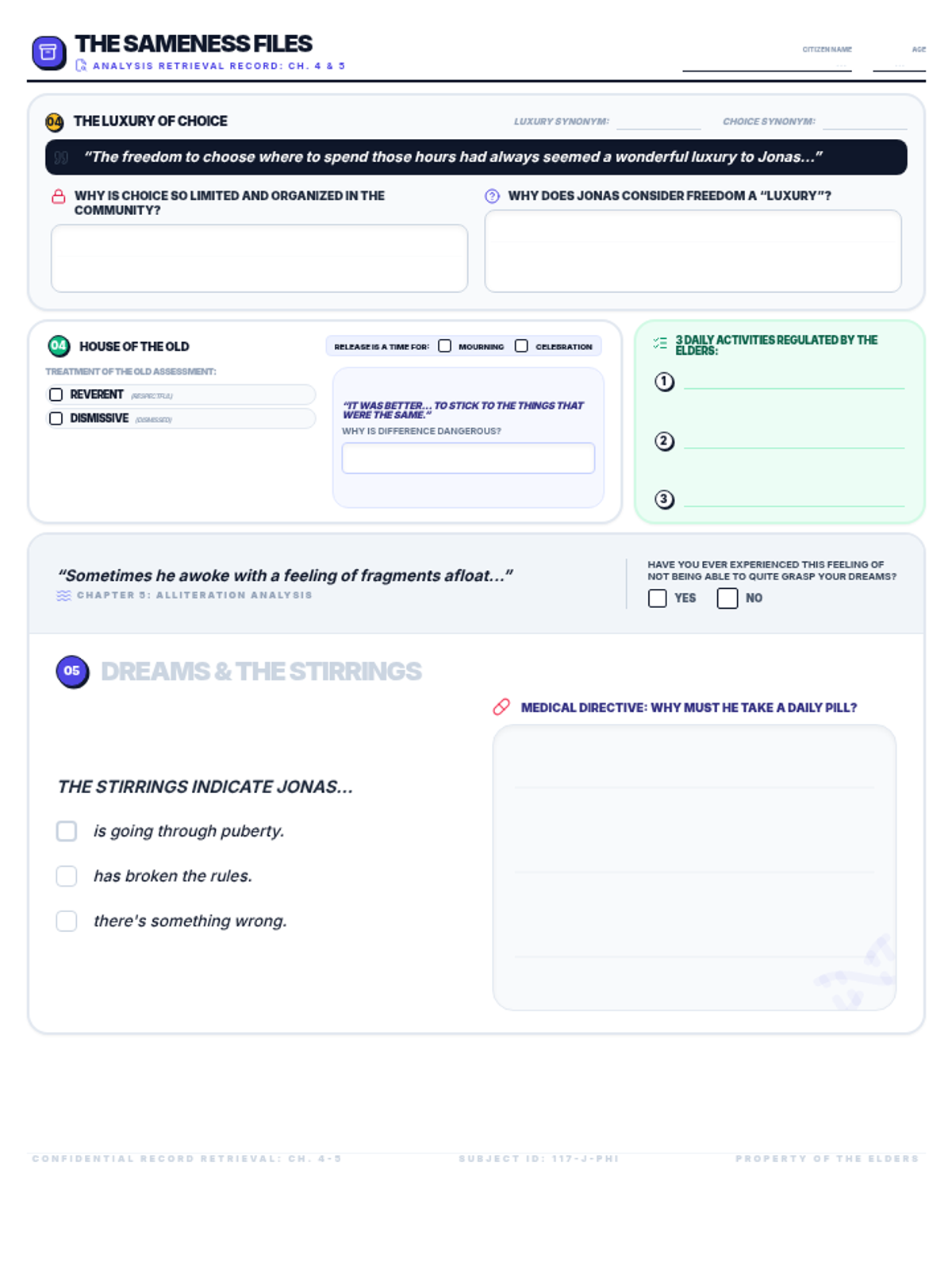This screenshot has height=1270, width=952.
Task: Select "is going through puberty" checkbox
Action: [67, 831]
